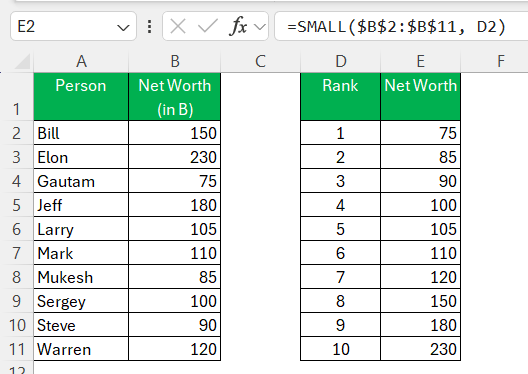Select row 7 header

17,253
